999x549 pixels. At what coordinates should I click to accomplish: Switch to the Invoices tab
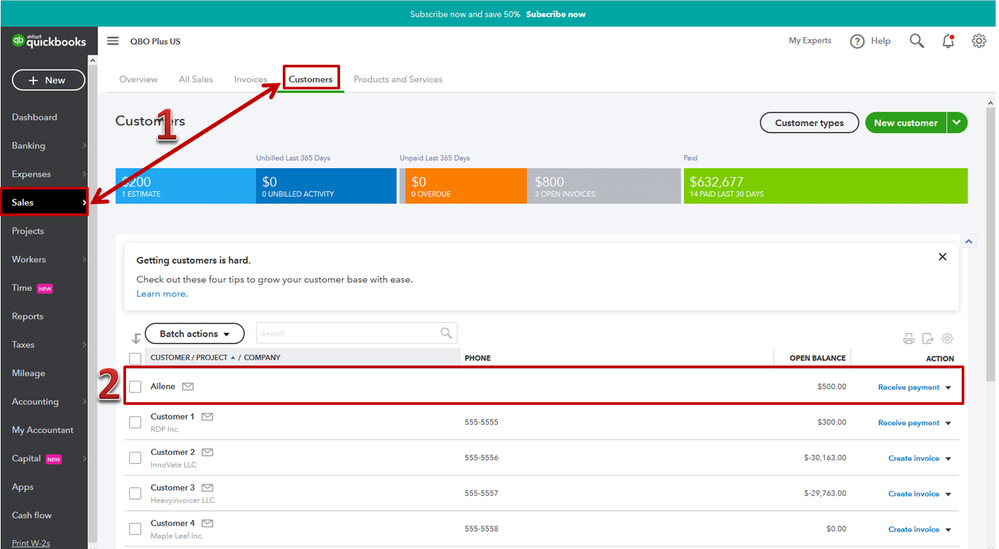(250, 80)
